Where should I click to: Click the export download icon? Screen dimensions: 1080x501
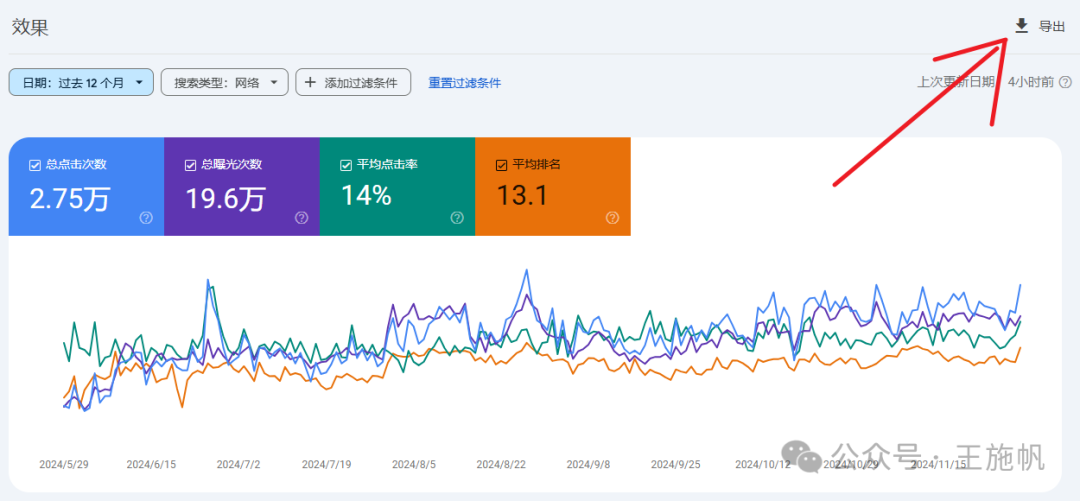pos(1021,26)
